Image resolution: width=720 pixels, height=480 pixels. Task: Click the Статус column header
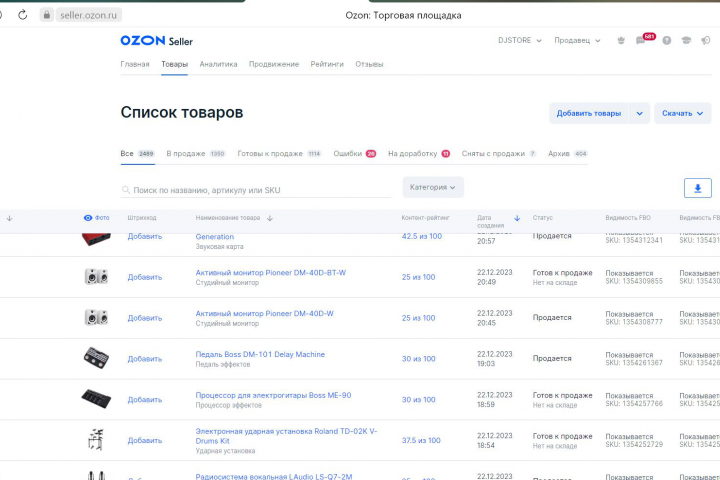pos(543,218)
